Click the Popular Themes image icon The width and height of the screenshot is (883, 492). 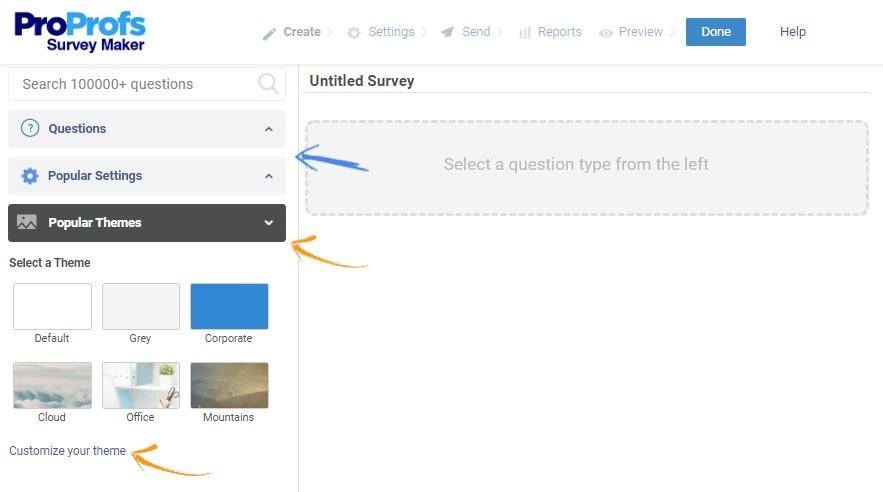pos(27,223)
